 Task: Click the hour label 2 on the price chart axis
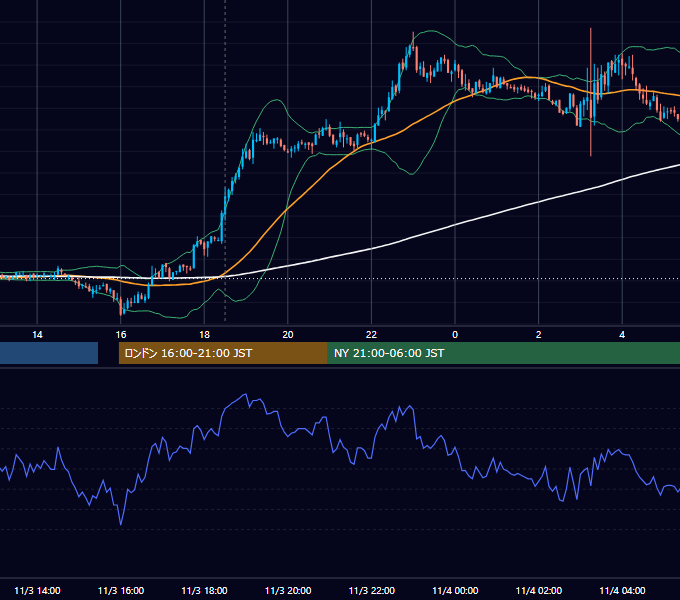539,335
